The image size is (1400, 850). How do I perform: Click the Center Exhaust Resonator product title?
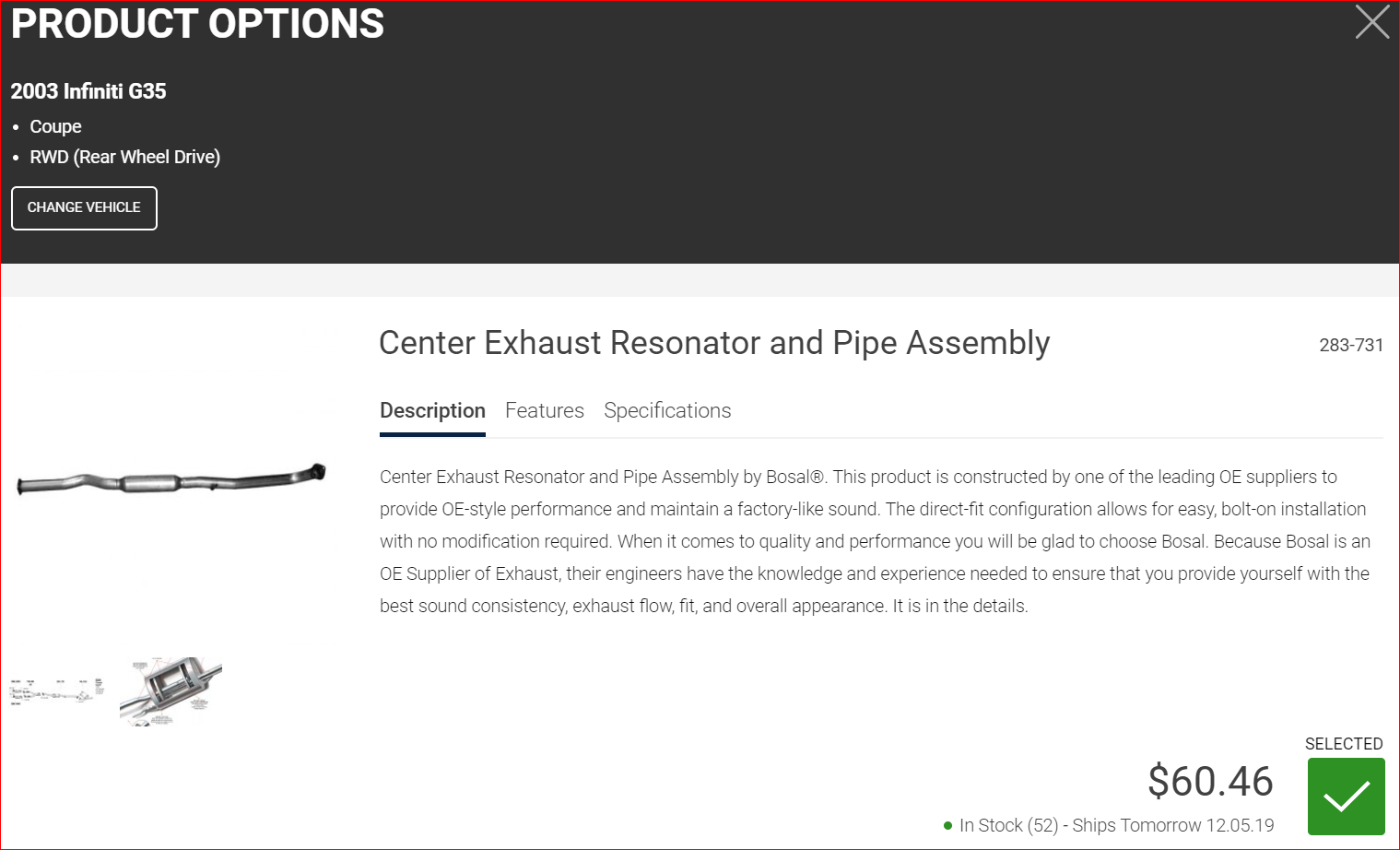pyautogui.click(x=714, y=343)
